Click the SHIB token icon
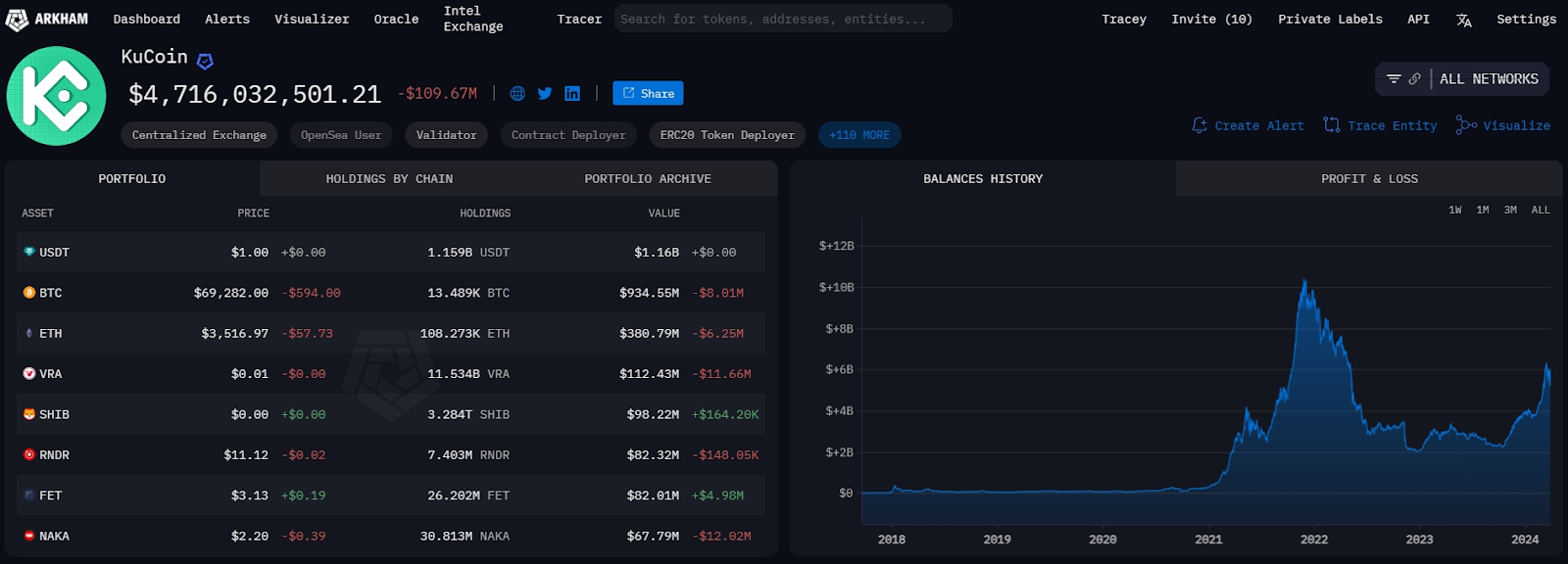1568x564 pixels. click(x=29, y=414)
